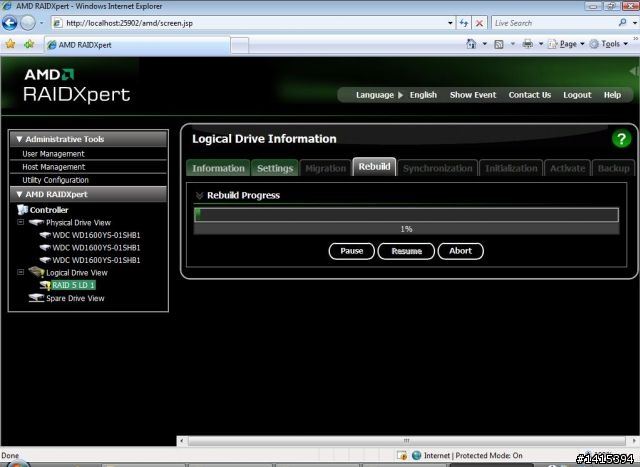Open Live Search options dropdown arrow

[x=635, y=23]
